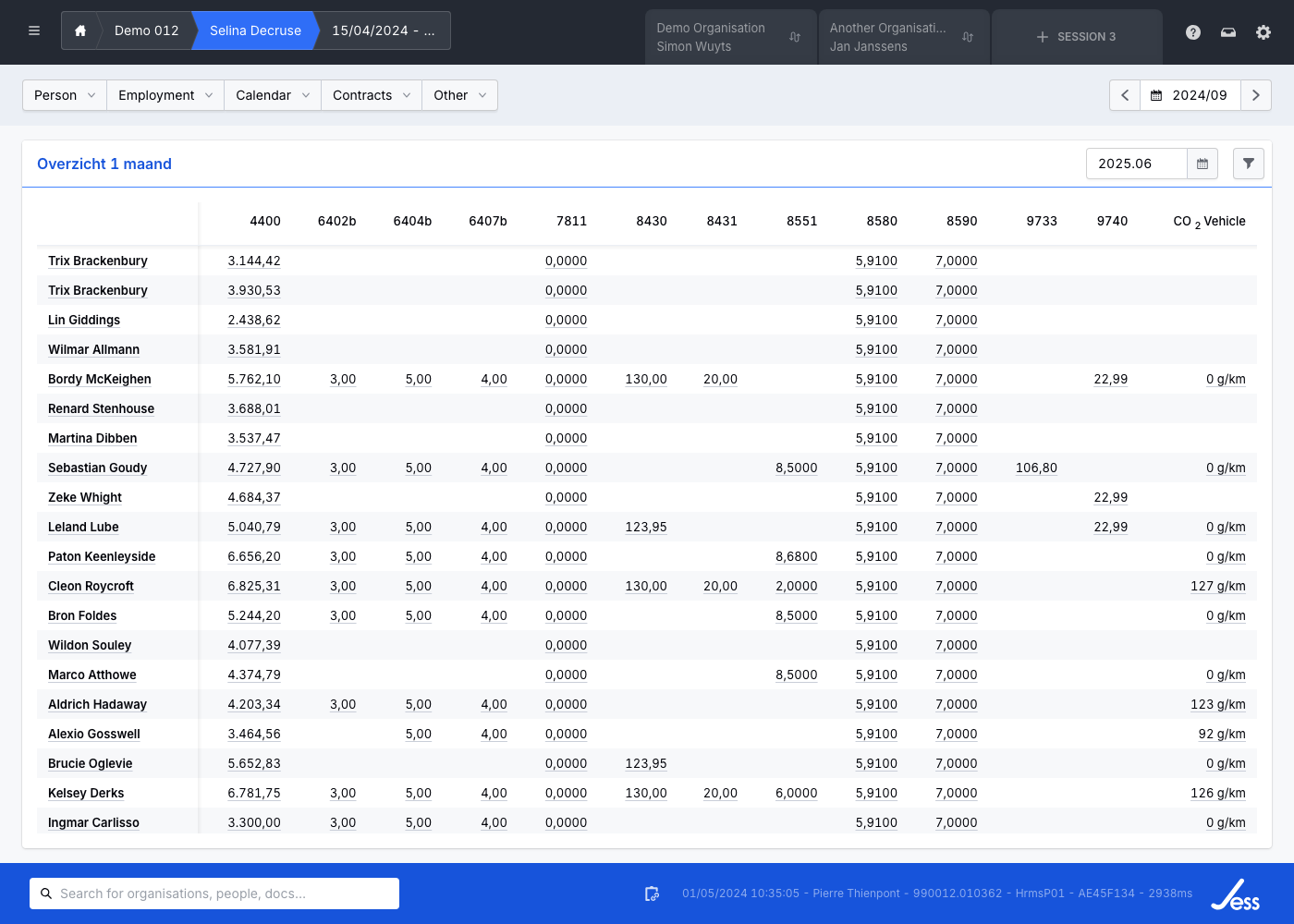Image resolution: width=1294 pixels, height=924 pixels.
Task: Select the Selina Decruse breadcrumb
Action: [x=255, y=30]
